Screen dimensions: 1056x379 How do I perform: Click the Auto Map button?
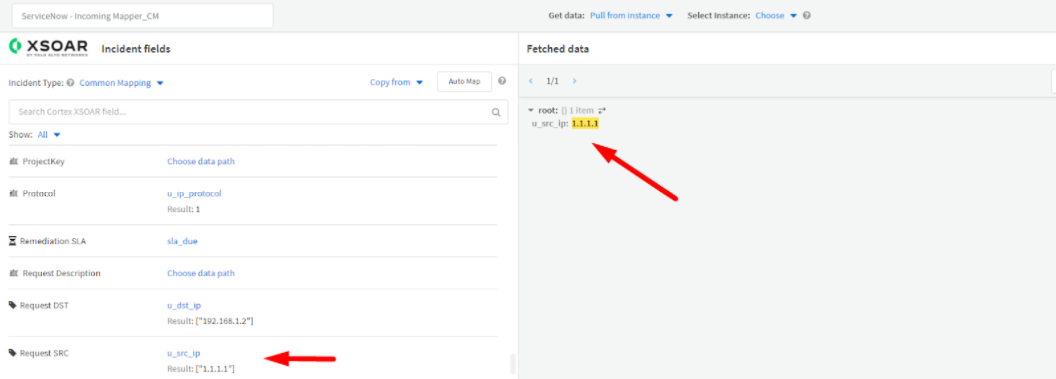point(465,81)
